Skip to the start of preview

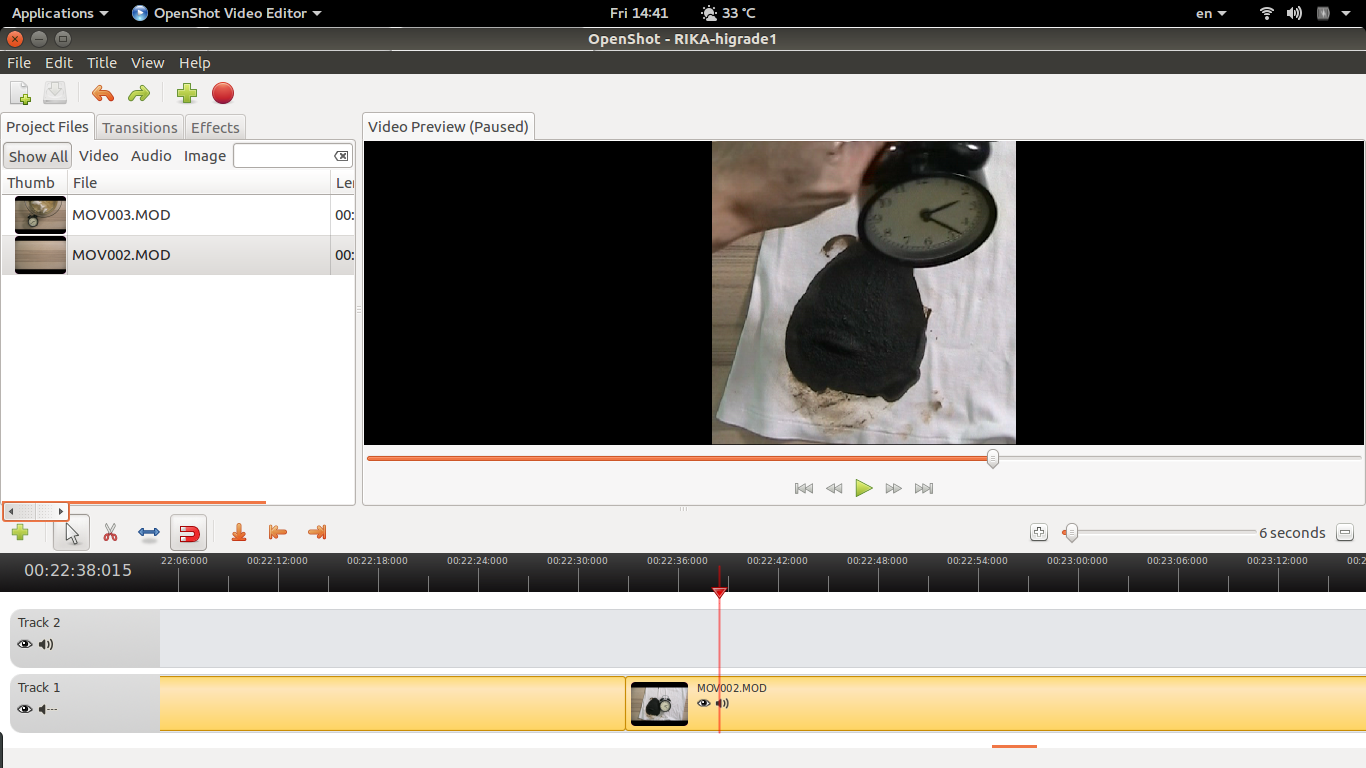[x=803, y=489]
